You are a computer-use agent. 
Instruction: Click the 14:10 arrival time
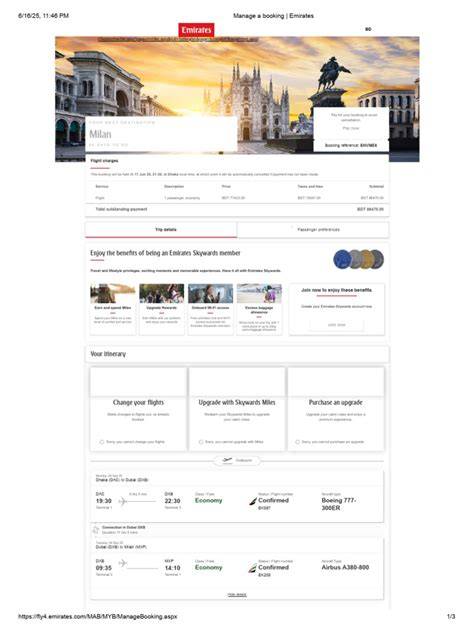[173, 568]
